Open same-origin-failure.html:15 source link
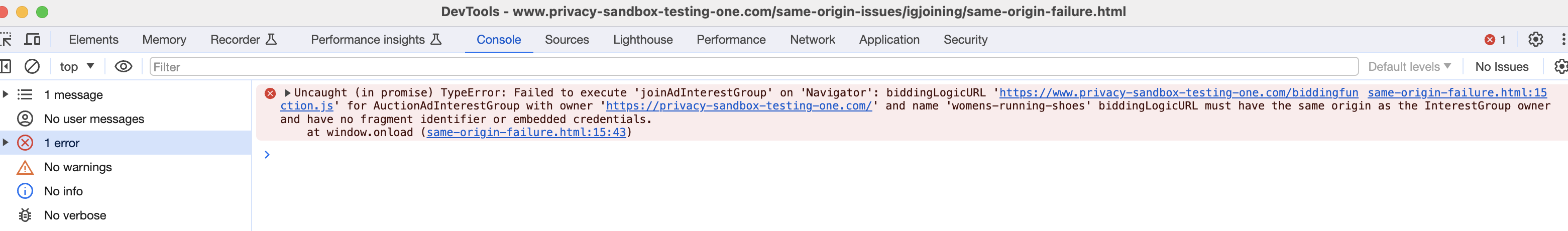This screenshot has height=231, width=1568. coord(1457,92)
